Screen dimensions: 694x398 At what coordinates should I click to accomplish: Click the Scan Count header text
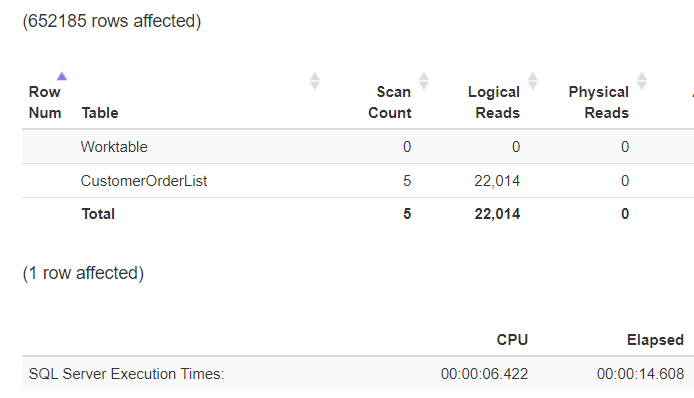[x=390, y=102]
